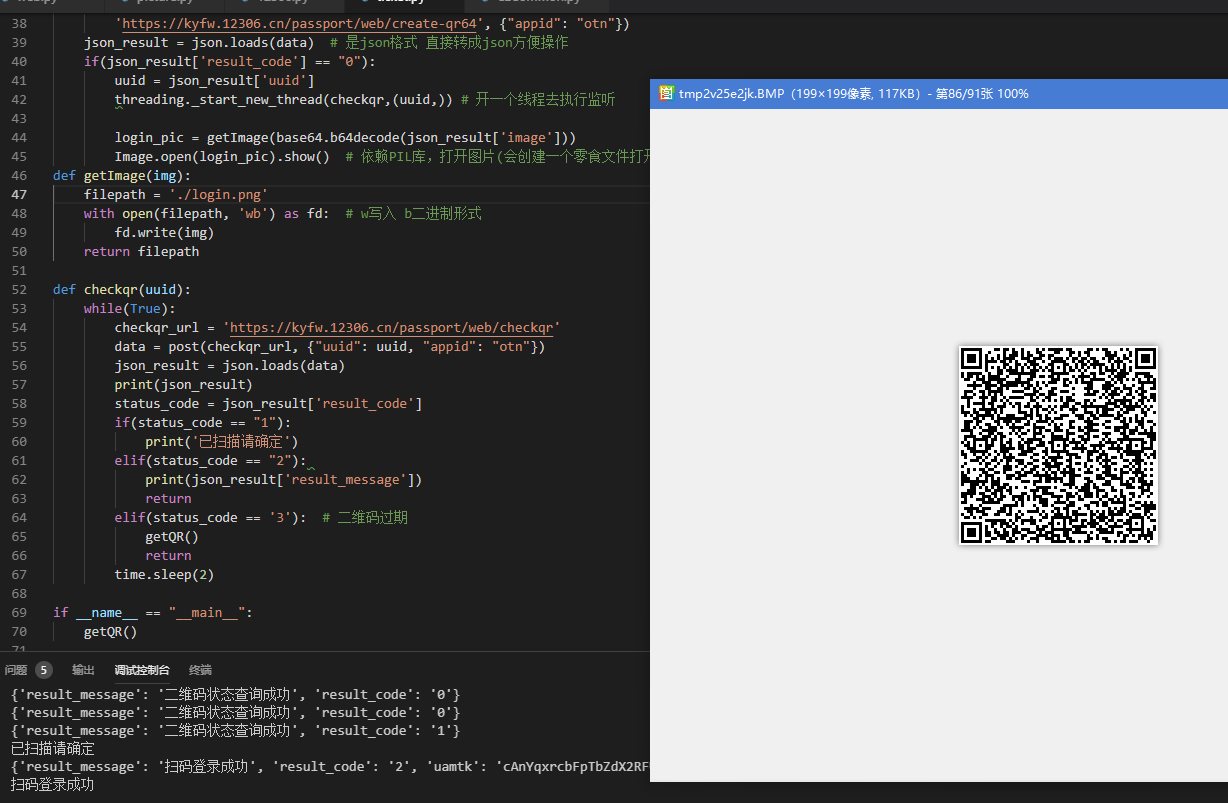Click "uuid = json_result['uuid']" line
Image resolution: width=1228 pixels, height=803 pixels.
coord(214,81)
